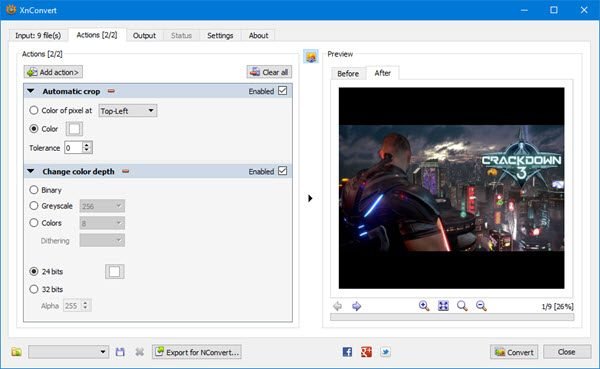Choose the 32 bits radio button
600x369 pixels.
(34, 289)
